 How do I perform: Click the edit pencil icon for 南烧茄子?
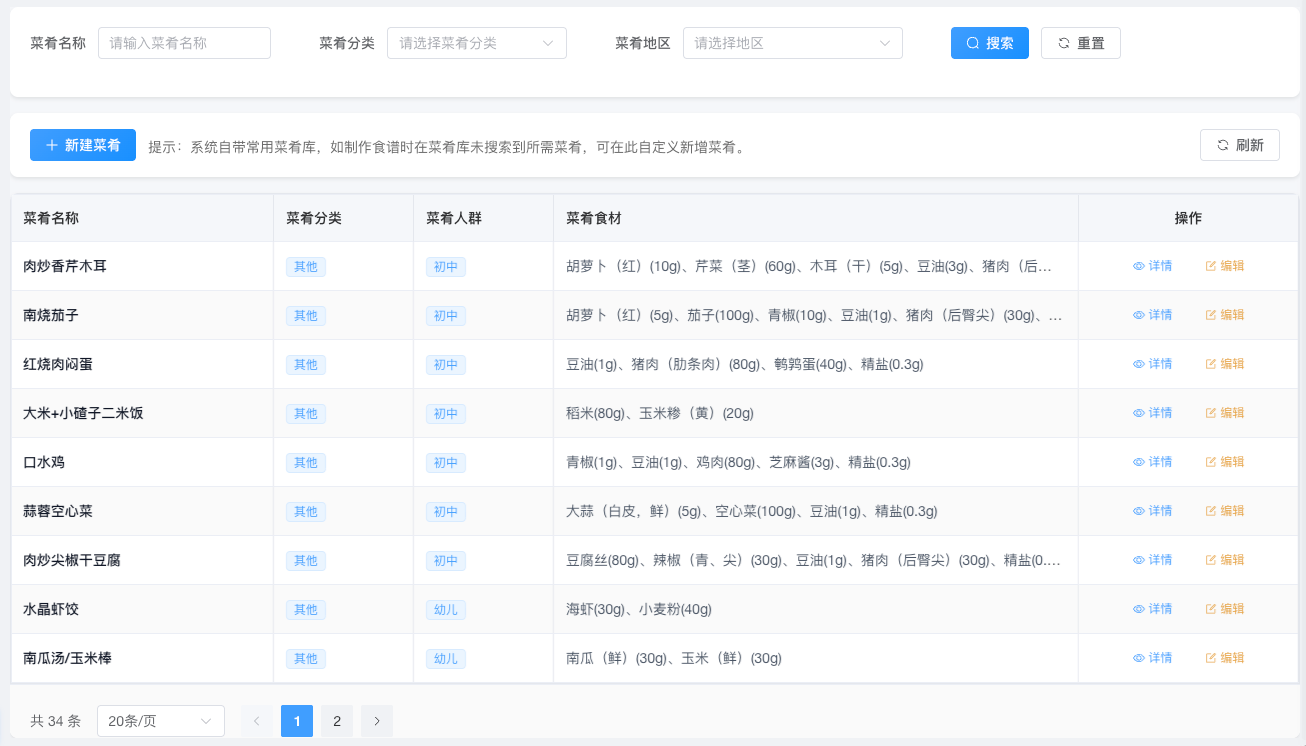[x=1207, y=314]
